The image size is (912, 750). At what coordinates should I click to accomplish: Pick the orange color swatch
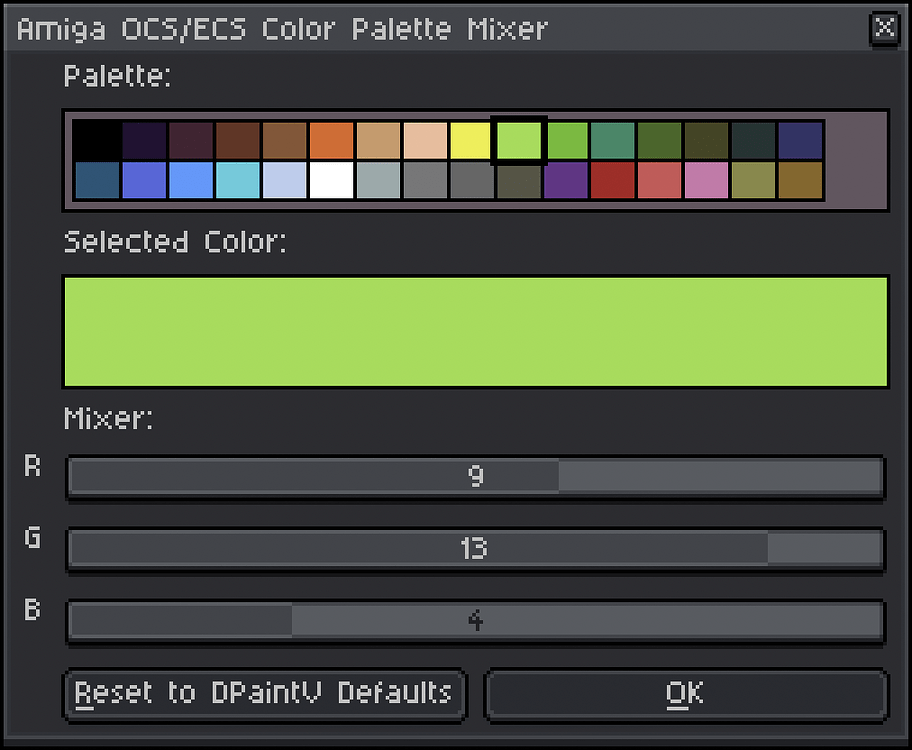[332, 141]
